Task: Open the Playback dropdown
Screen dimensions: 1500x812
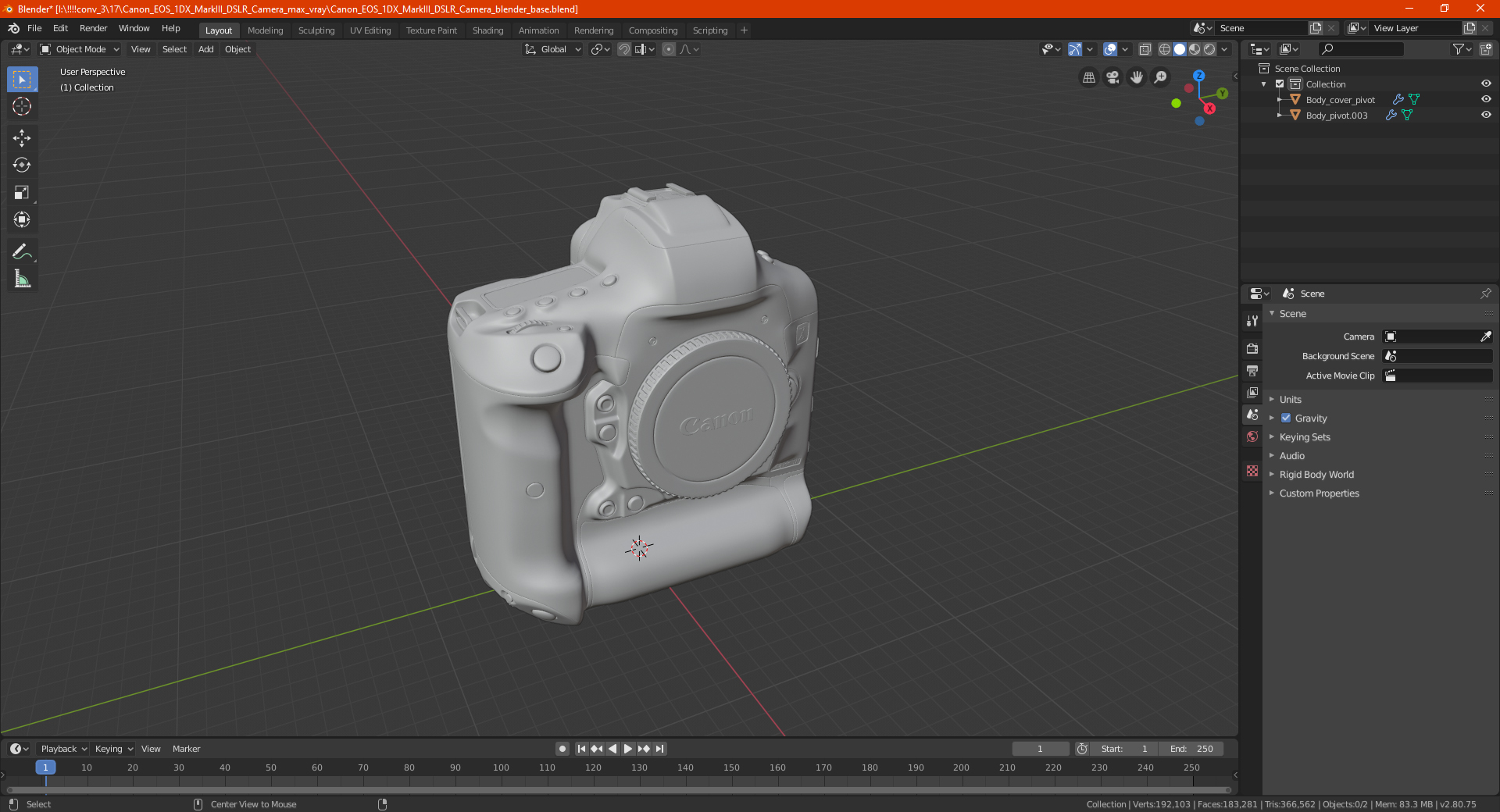Action: (x=63, y=749)
